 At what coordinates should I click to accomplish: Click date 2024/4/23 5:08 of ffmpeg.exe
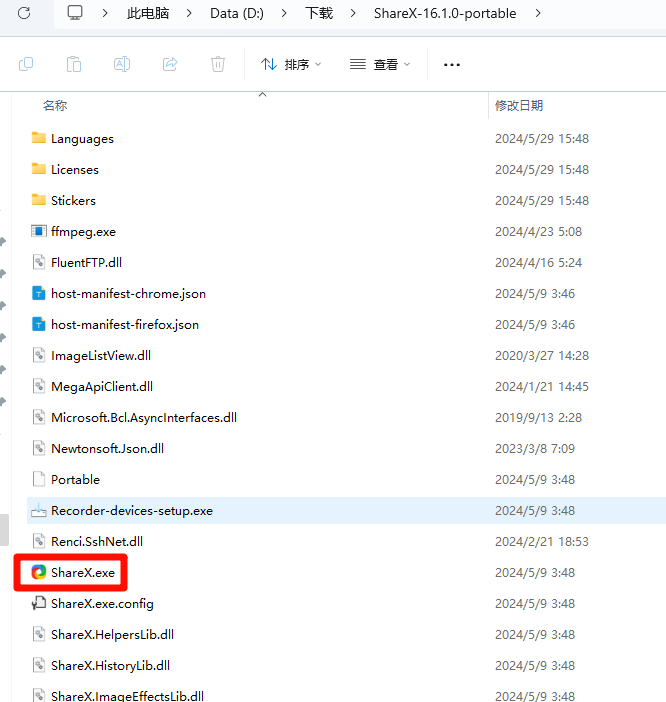pos(538,231)
